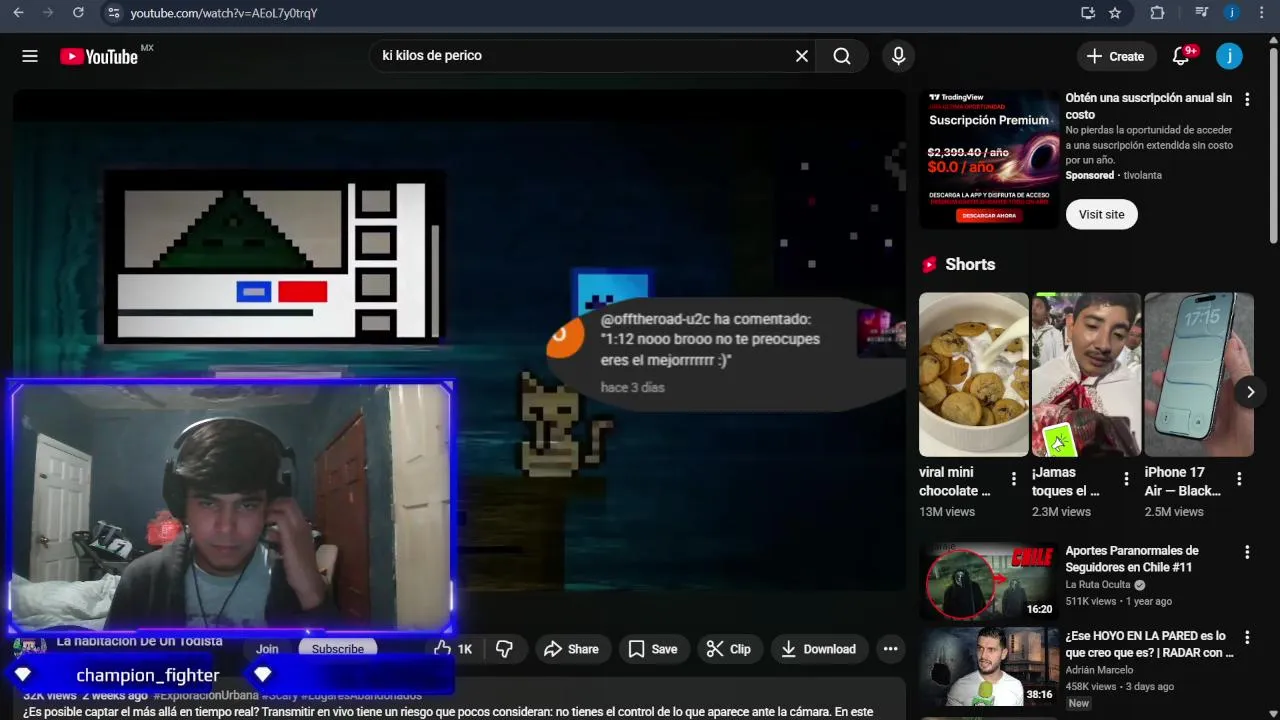
Task: Open options for viral mini chocolate short
Action: (x=1014, y=479)
